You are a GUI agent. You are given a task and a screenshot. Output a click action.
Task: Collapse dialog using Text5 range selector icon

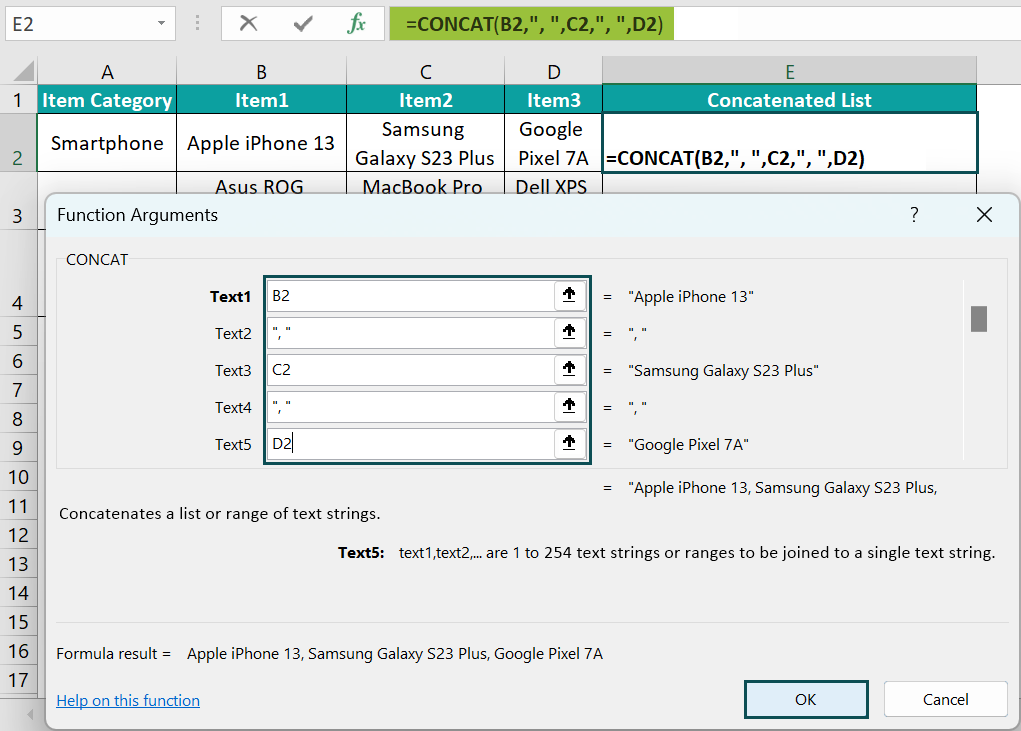coord(570,444)
